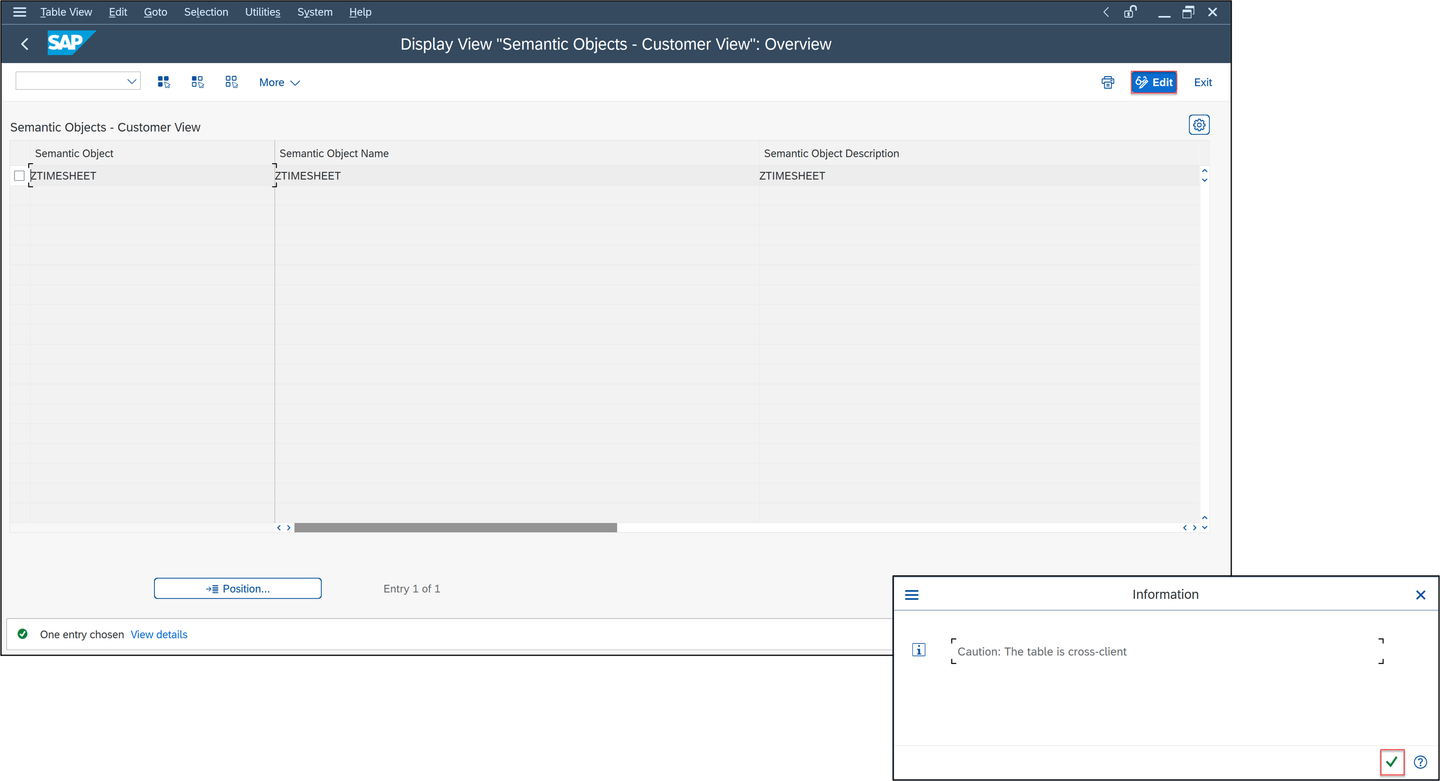This screenshot has height=781, width=1440.
Task: Open the Edit menu in the menu bar
Action: tap(118, 12)
